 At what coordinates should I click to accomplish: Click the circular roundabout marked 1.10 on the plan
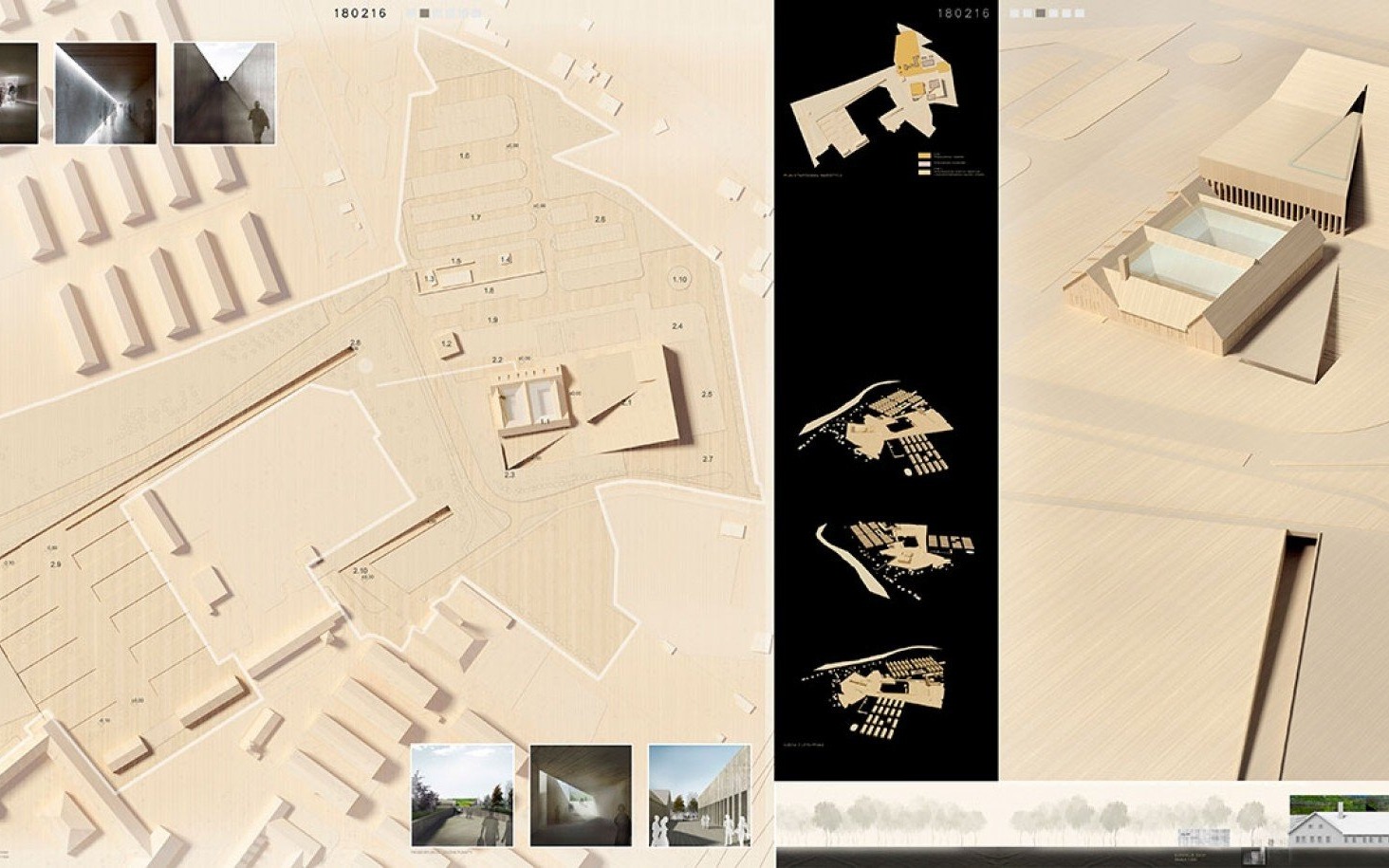(679, 278)
